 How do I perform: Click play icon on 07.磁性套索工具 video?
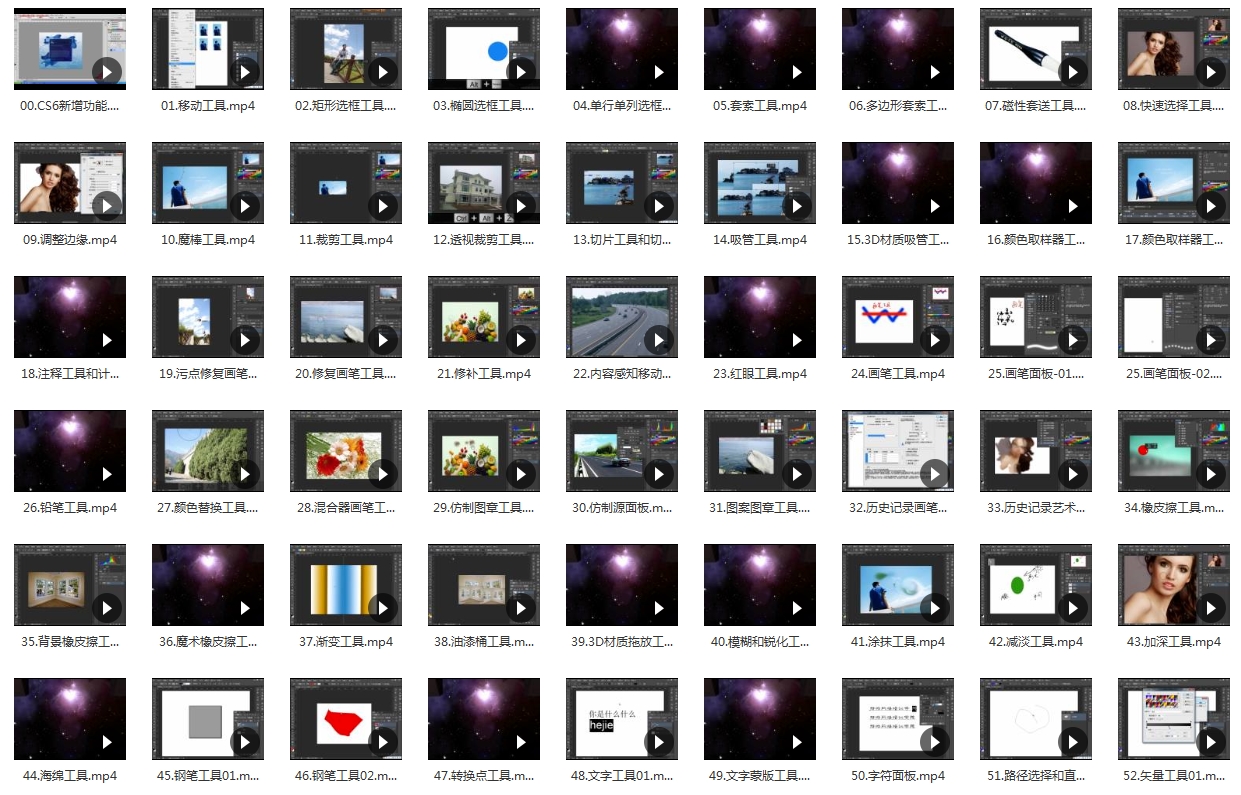pyautogui.click(x=1073, y=72)
